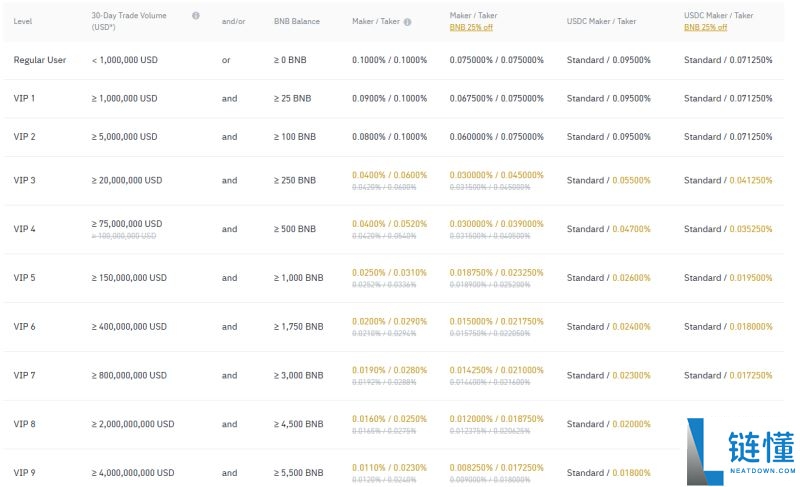This screenshot has width=800, height=487.
Task: Click the 0.0110% / 0.0230% VIP 9 fee
Action: pyautogui.click(x=389, y=468)
